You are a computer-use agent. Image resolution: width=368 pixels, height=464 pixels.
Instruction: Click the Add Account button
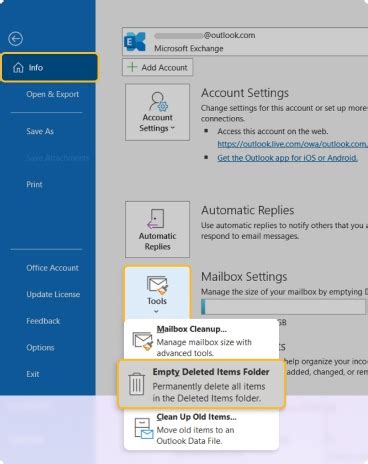(x=157, y=67)
